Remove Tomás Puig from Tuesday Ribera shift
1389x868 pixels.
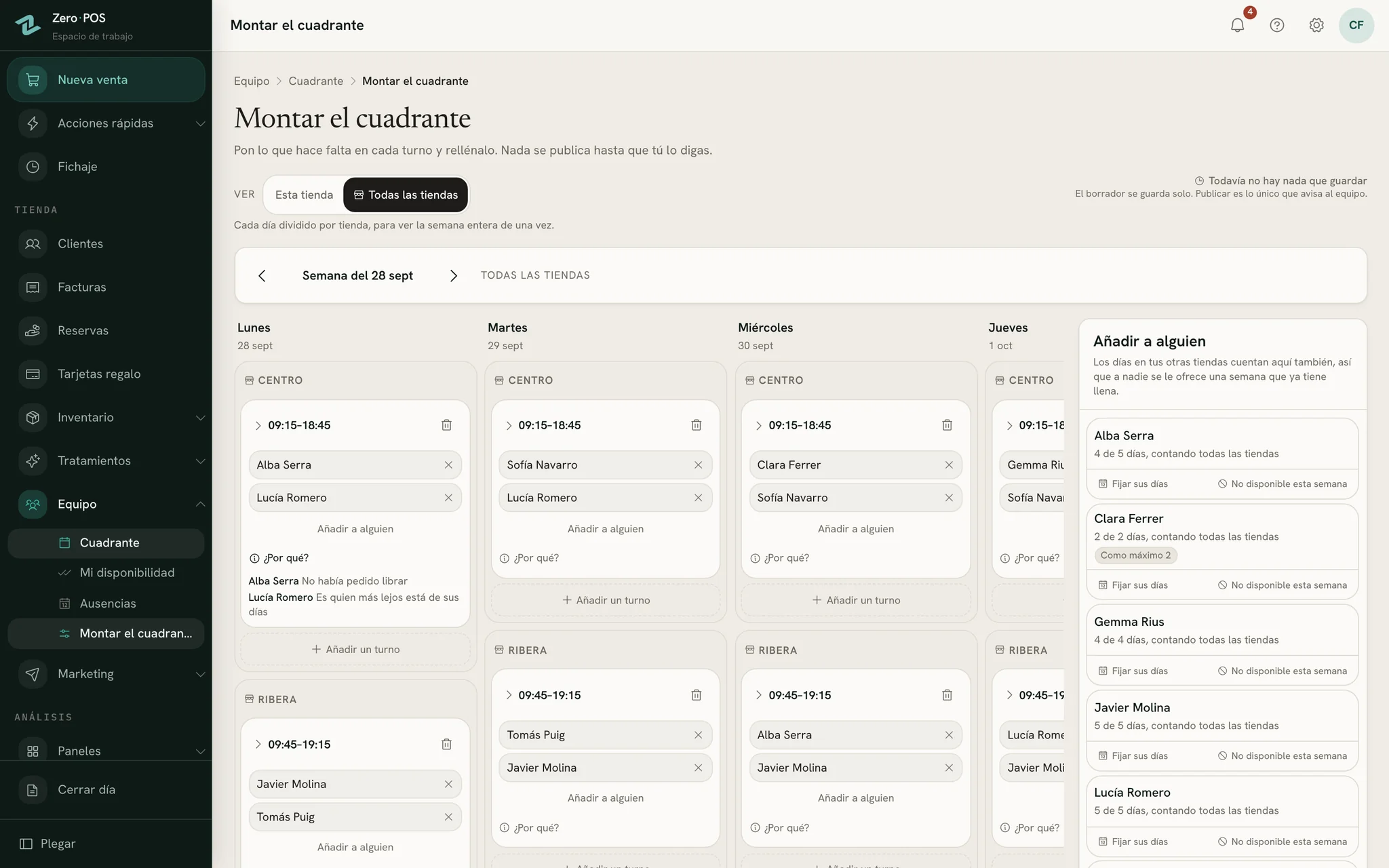(x=698, y=735)
